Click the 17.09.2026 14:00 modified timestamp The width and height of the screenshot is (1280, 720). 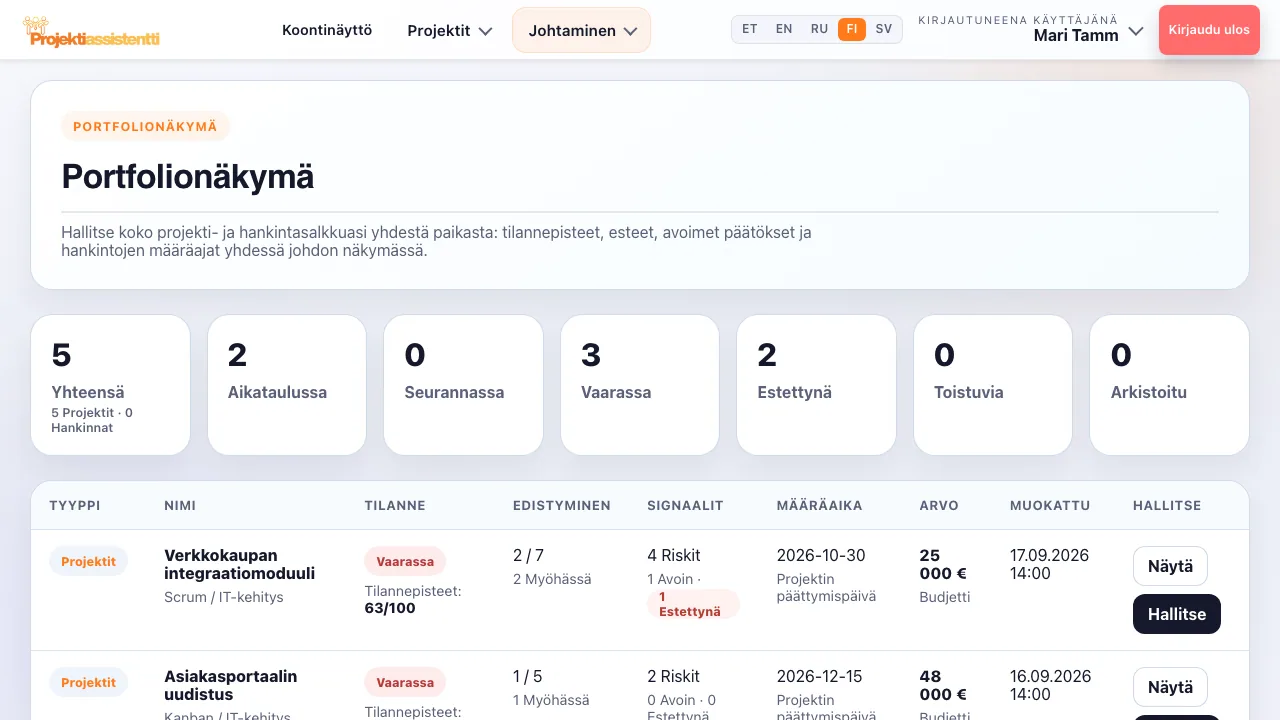pyautogui.click(x=1050, y=564)
